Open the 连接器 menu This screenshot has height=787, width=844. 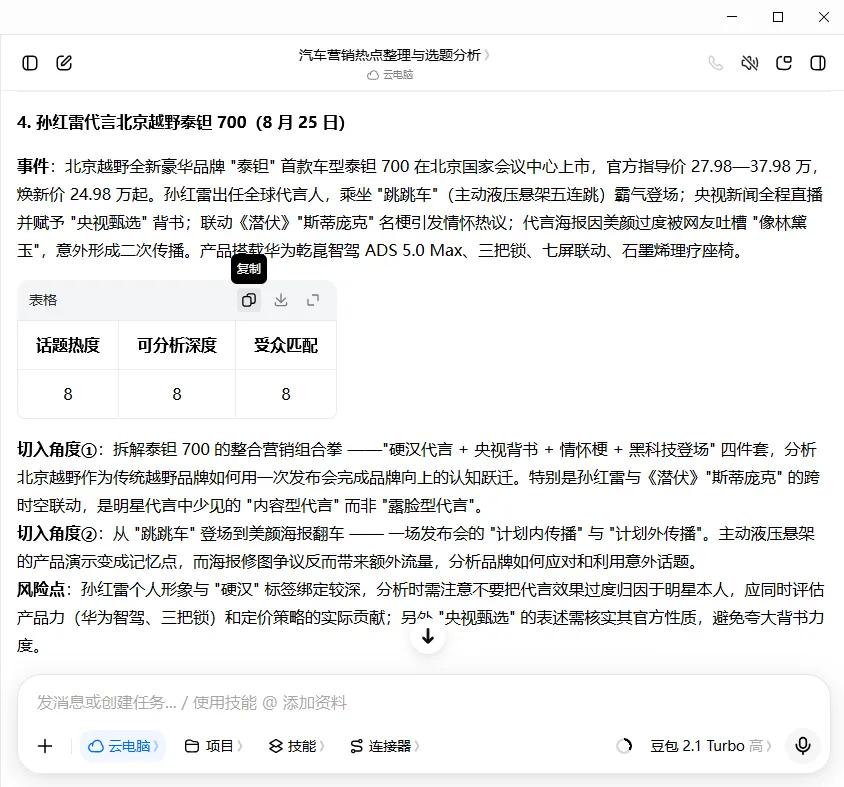pos(384,746)
